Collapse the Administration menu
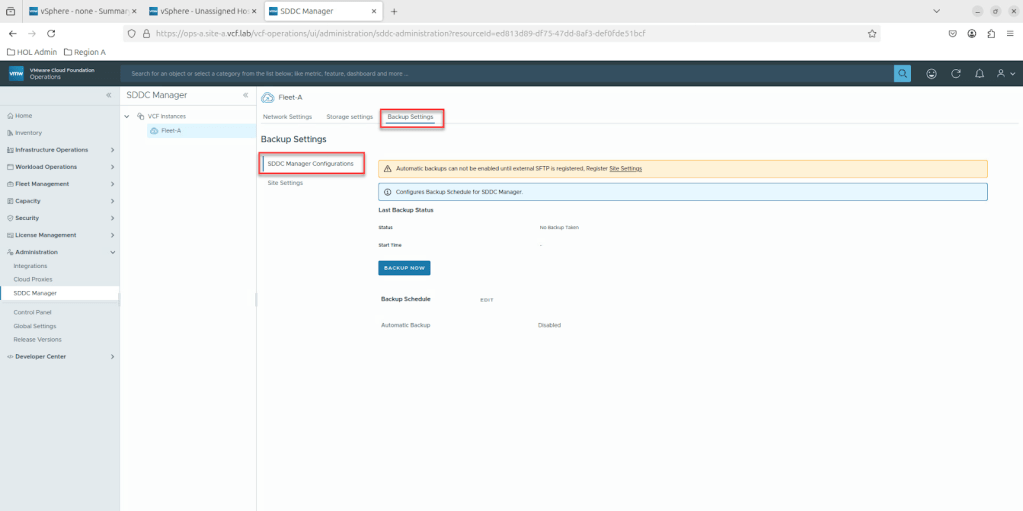1023x511 pixels. tap(59, 252)
